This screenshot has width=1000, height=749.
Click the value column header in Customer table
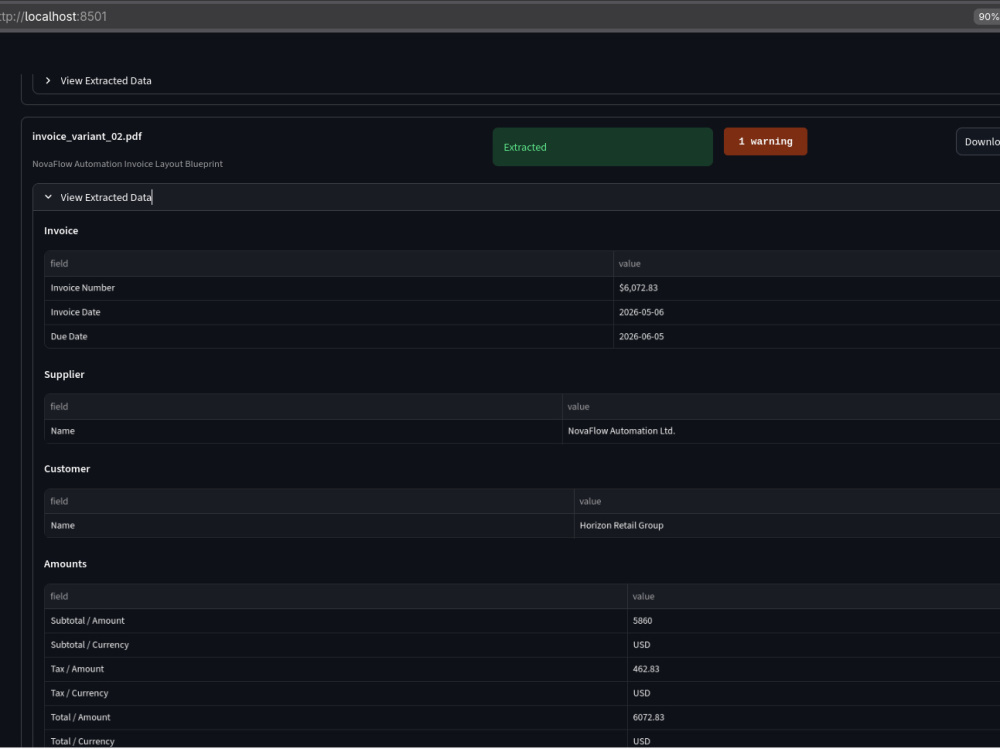click(x=787, y=501)
